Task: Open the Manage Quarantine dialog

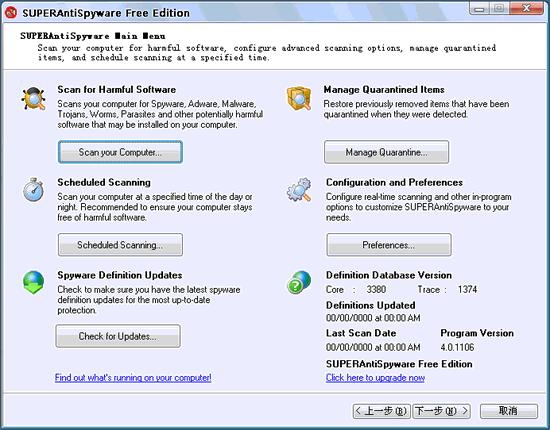Action: pos(386,152)
